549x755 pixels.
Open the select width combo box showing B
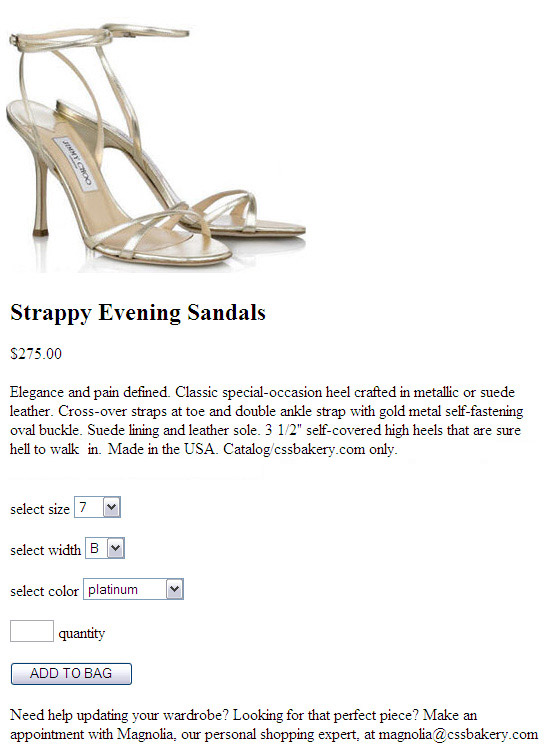(x=105, y=548)
